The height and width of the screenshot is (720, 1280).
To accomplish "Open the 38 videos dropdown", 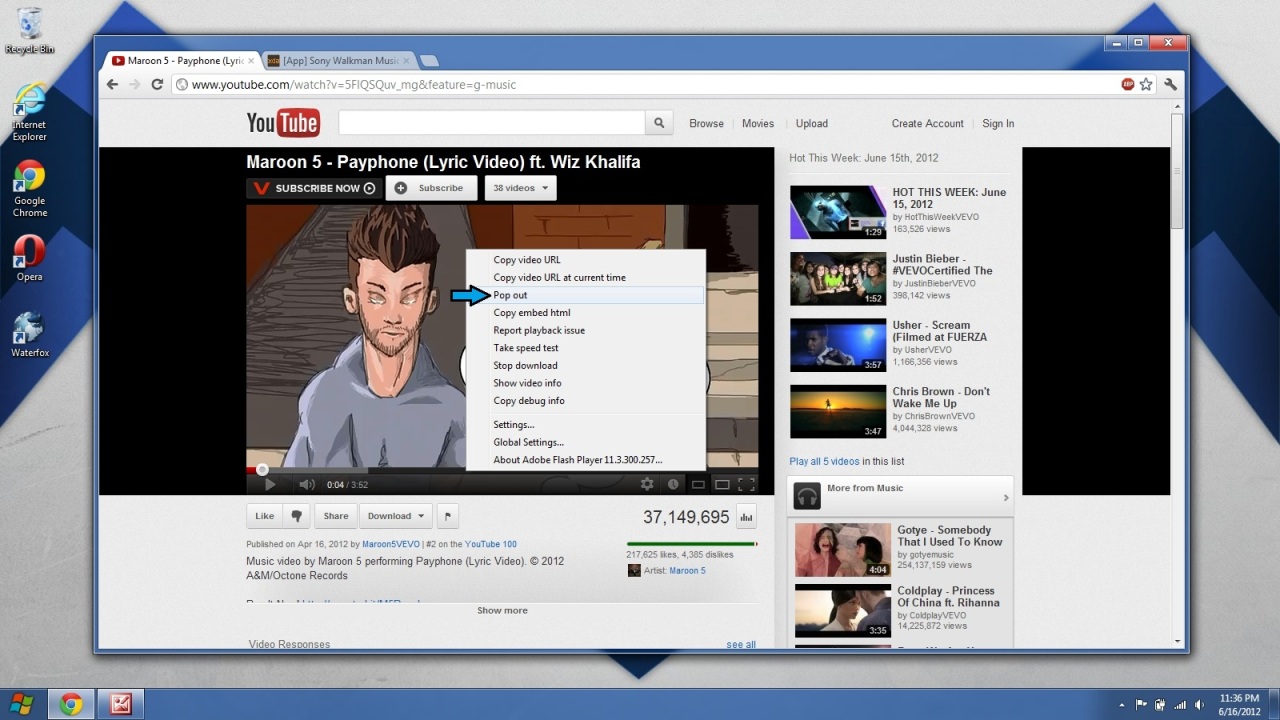I will tap(521, 188).
